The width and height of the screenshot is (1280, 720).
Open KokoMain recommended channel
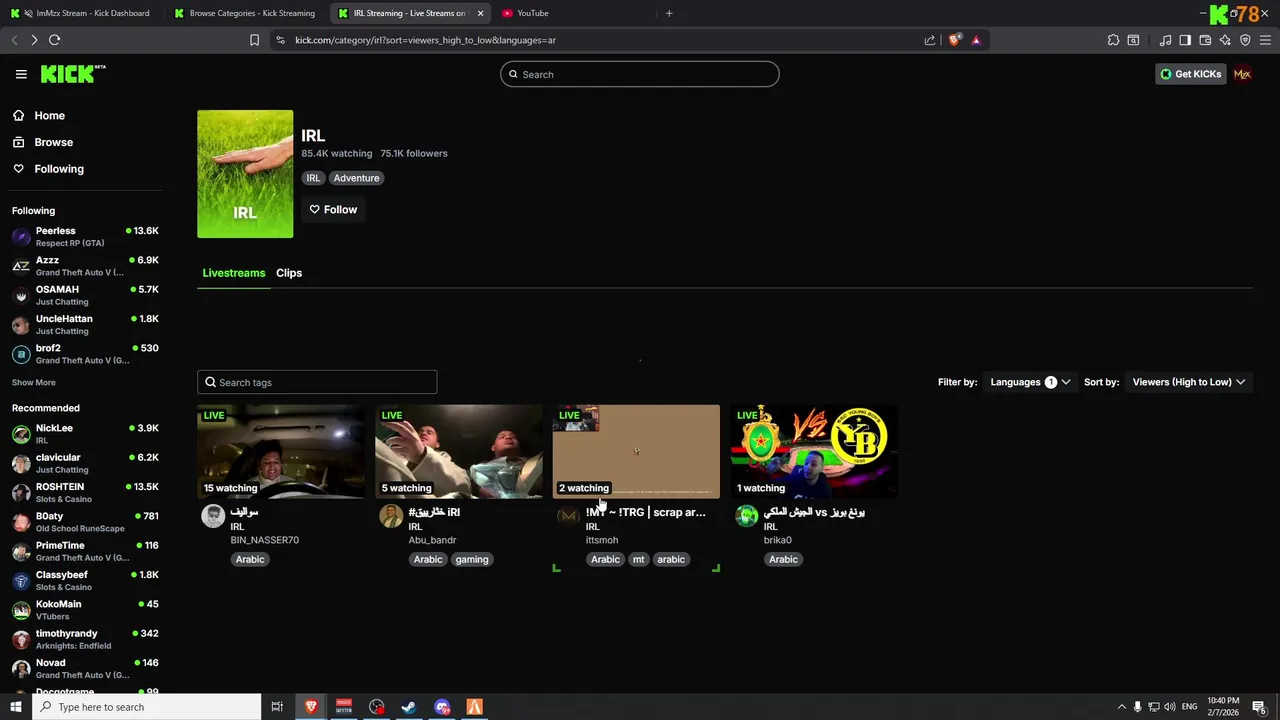click(85, 610)
